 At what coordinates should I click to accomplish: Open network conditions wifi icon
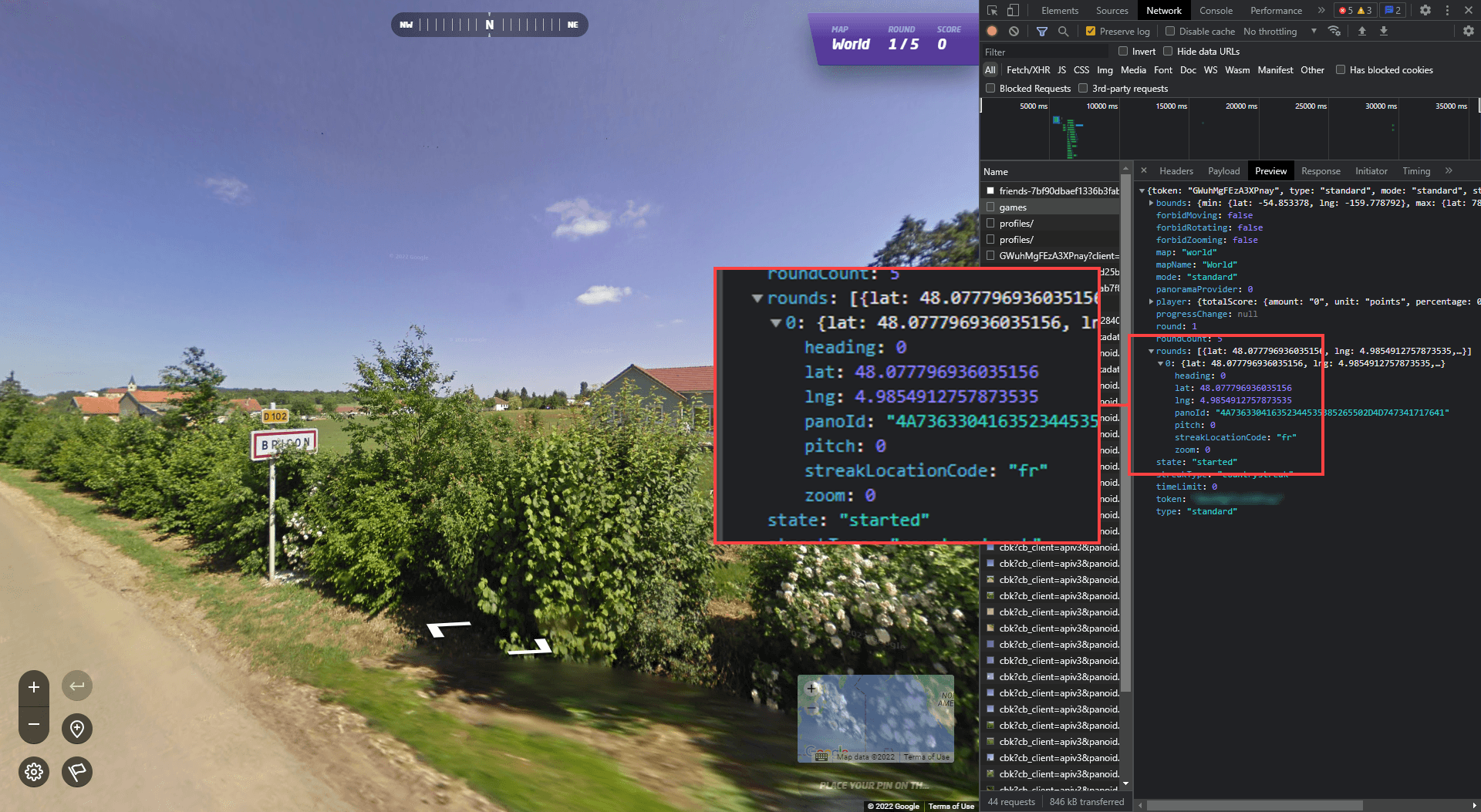click(x=1334, y=32)
